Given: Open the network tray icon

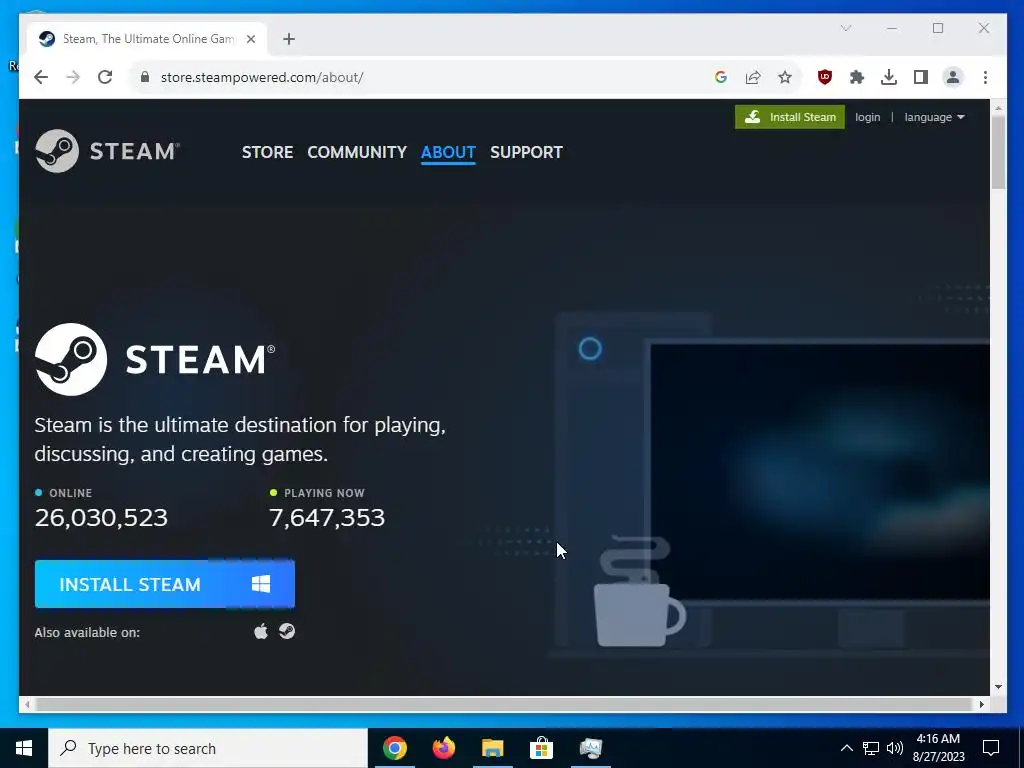Looking at the screenshot, I should pyautogui.click(x=871, y=748).
